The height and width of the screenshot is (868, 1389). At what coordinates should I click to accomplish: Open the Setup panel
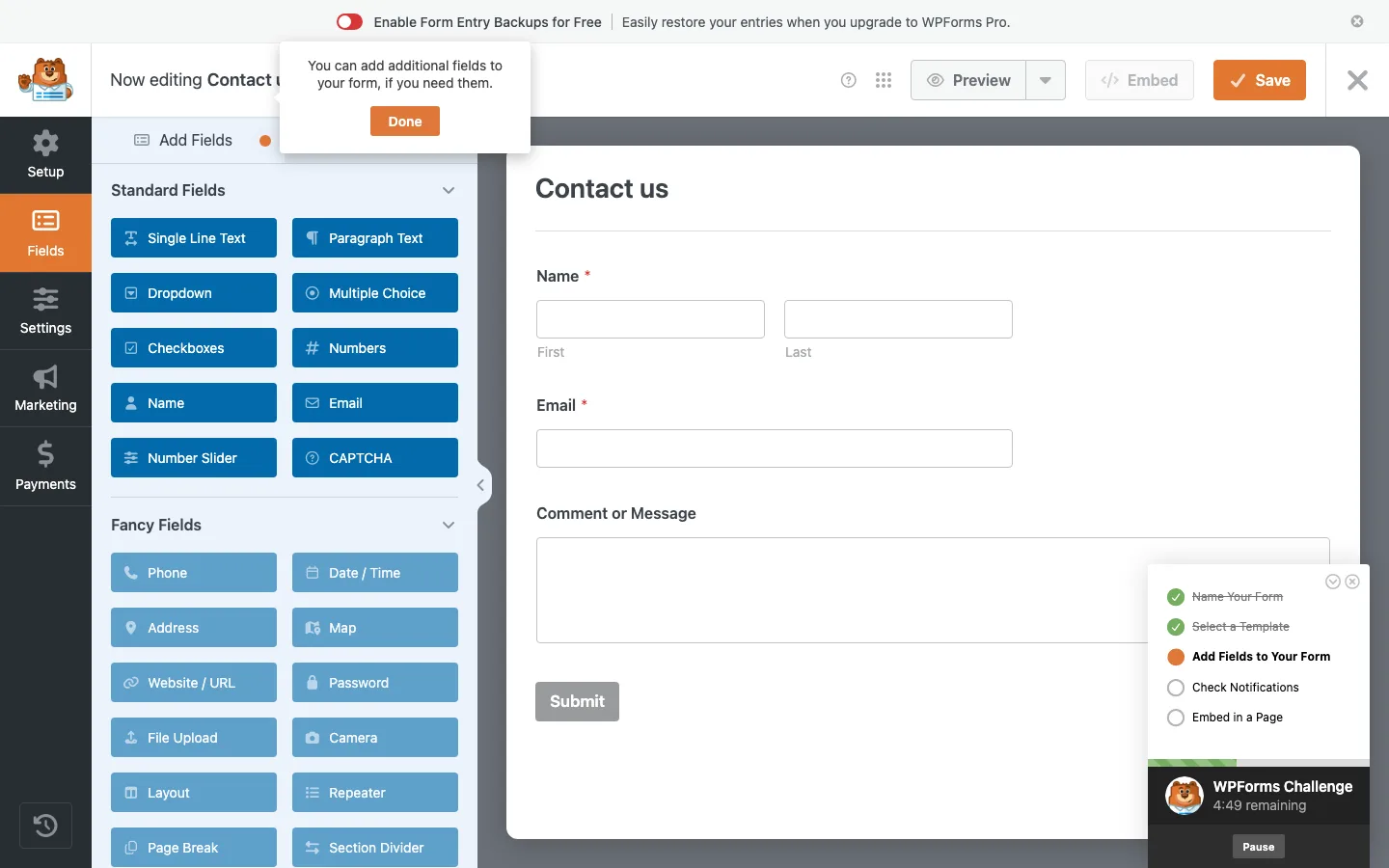[45, 155]
